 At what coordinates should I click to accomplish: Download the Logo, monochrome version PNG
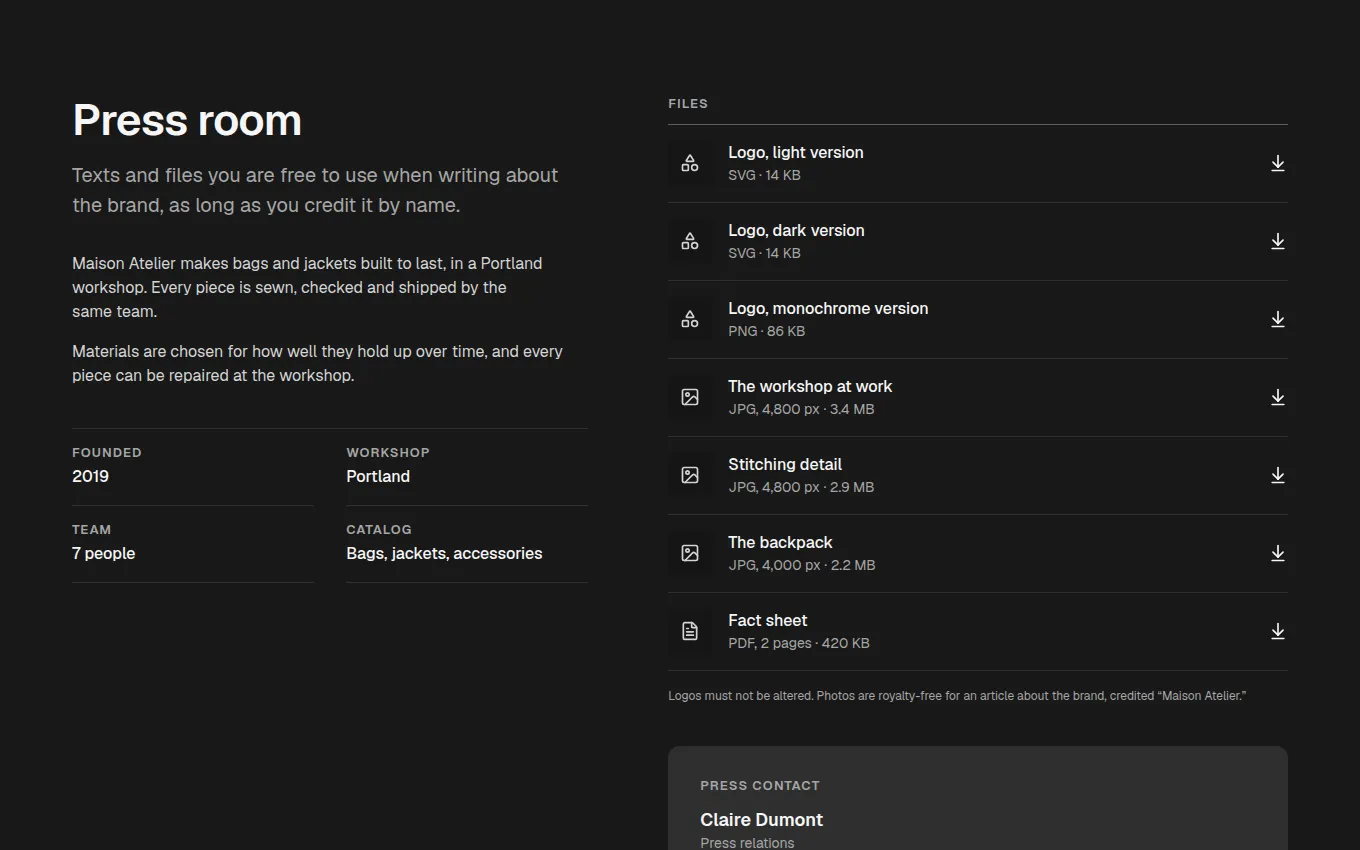click(x=1277, y=319)
